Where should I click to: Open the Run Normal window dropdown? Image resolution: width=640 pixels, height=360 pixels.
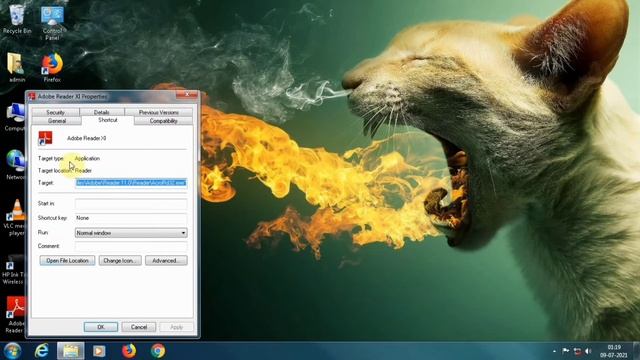tap(131, 233)
